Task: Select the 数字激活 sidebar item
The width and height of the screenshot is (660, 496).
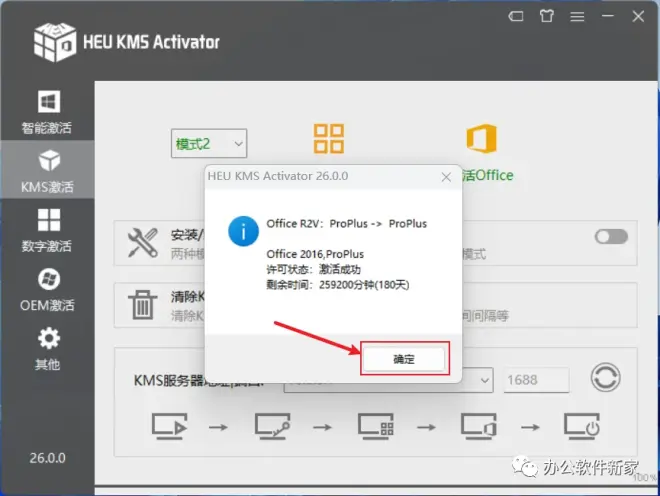Action: tap(47, 228)
